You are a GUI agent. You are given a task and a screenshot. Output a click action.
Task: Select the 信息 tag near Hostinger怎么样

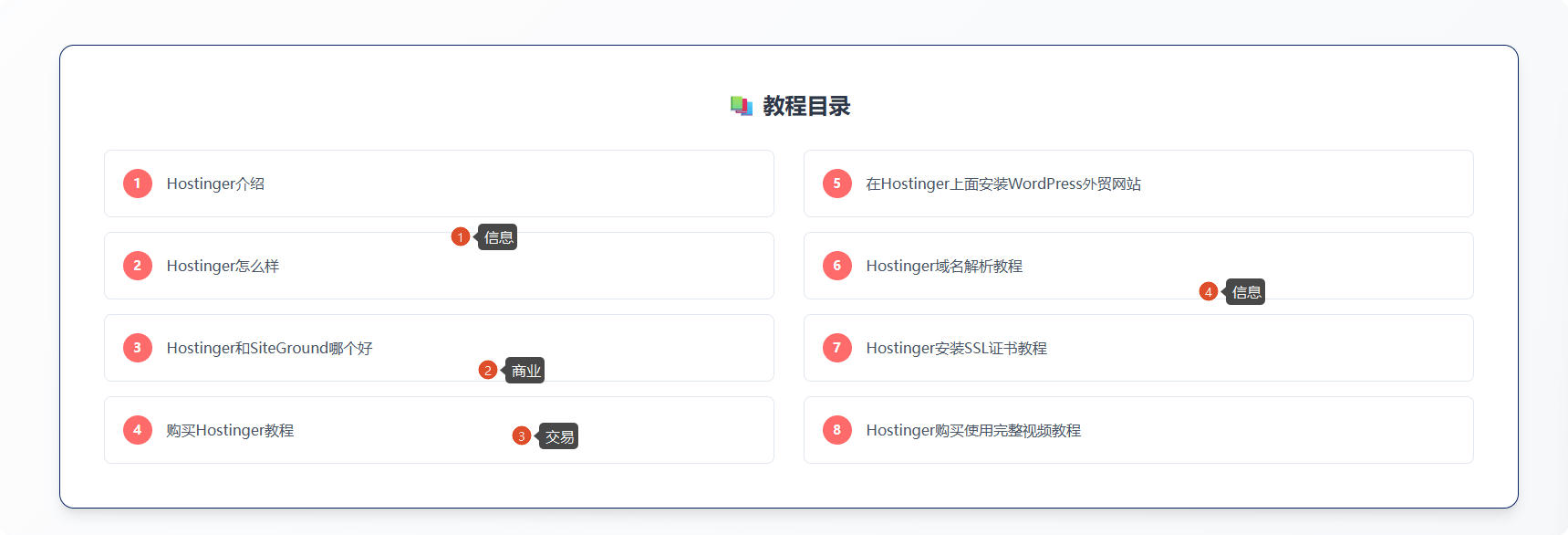click(497, 236)
